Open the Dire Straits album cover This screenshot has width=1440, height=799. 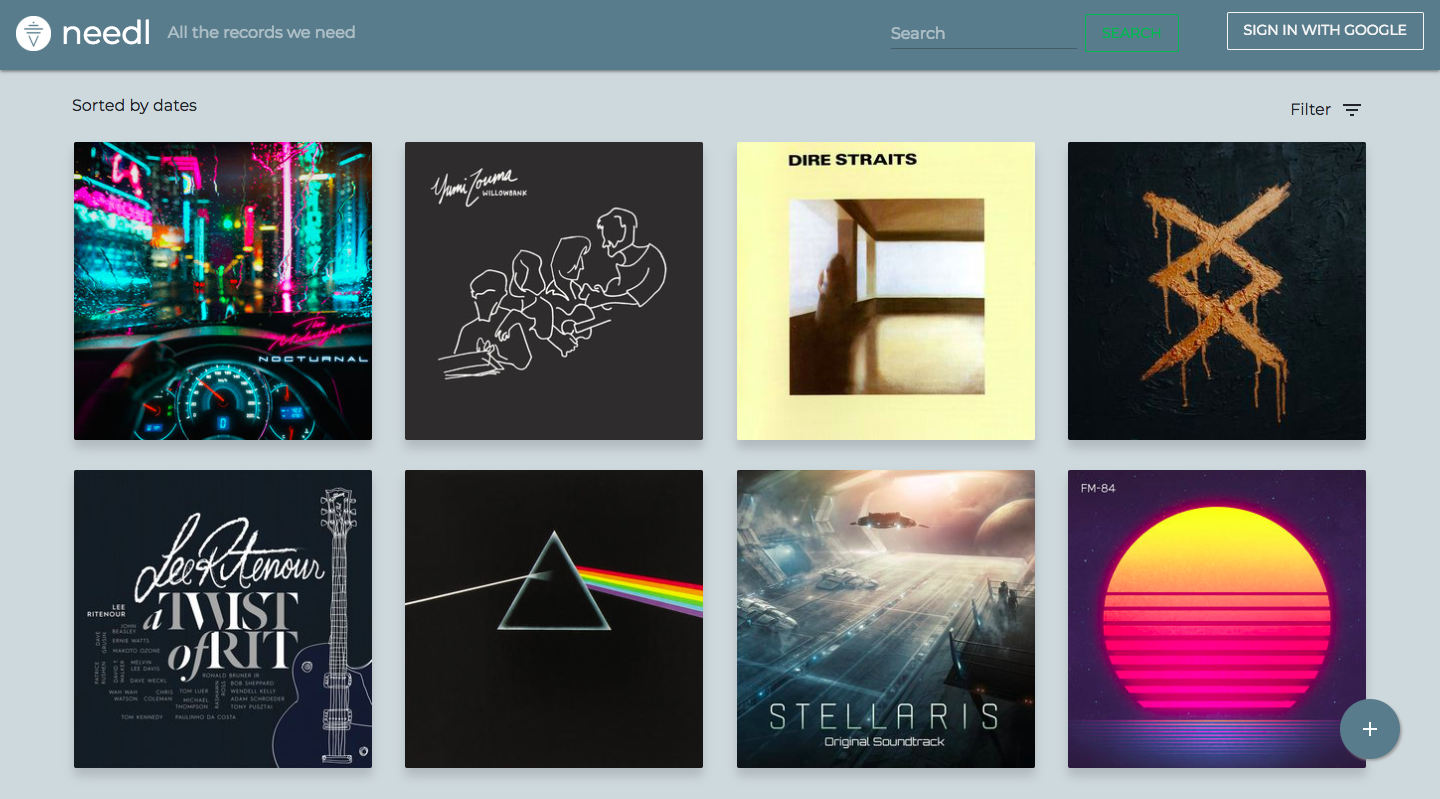[886, 291]
